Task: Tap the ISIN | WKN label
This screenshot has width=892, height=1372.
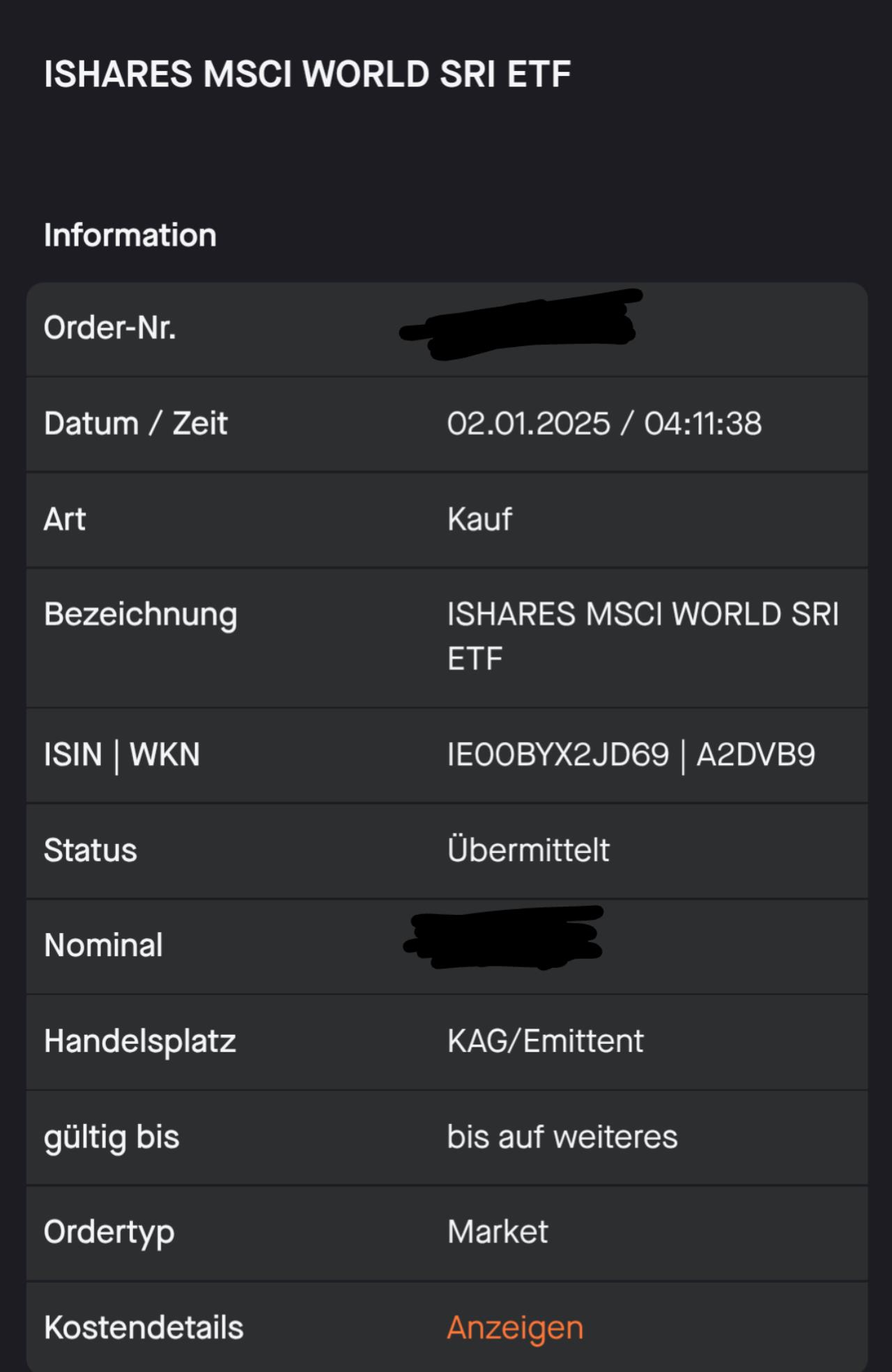Action: (121, 755)
